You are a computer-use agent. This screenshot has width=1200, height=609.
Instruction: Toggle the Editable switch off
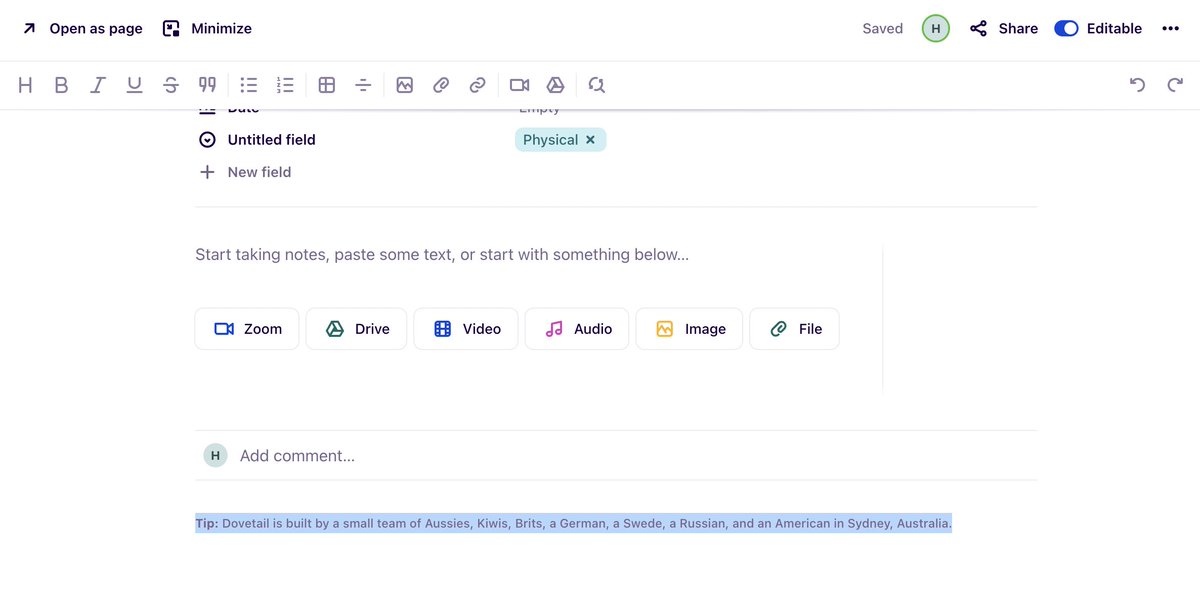click(1066, 29)
